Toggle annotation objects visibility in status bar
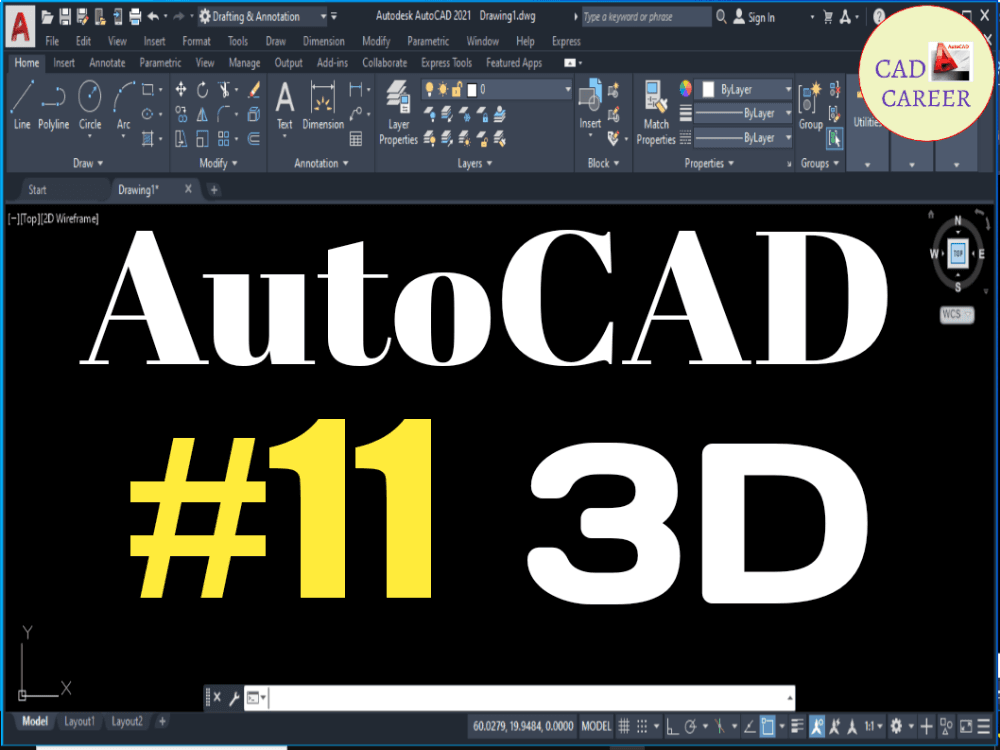Screen dimensions: 1000x750 point(816,726)
